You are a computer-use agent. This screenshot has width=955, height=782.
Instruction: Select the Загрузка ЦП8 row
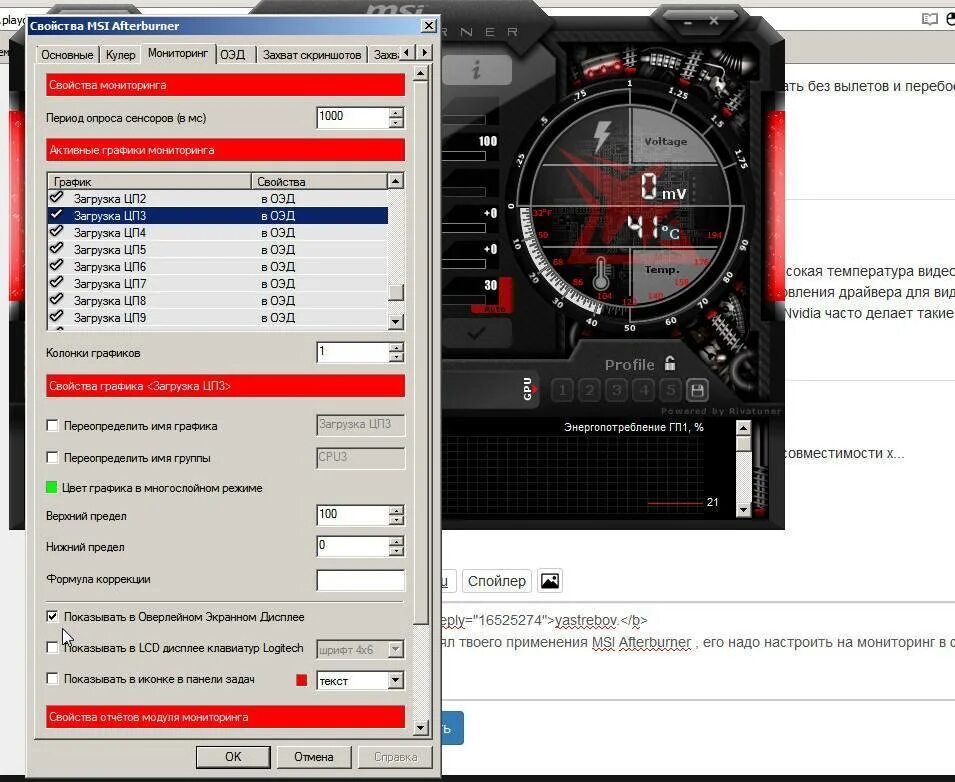coord(217,300)
